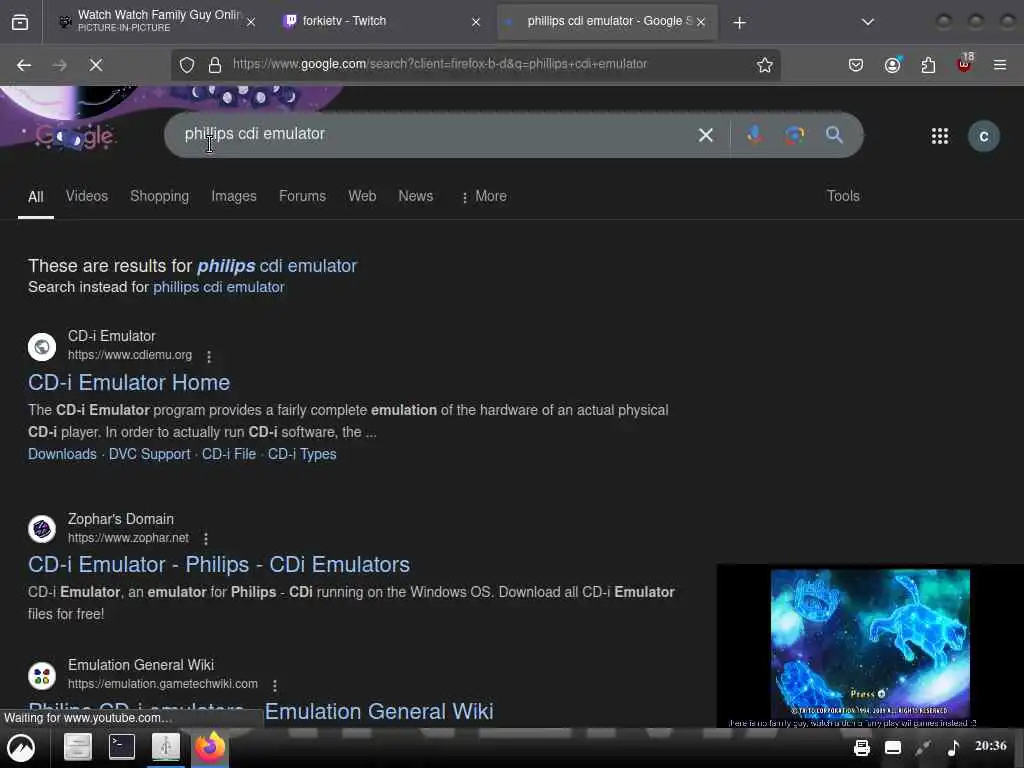Open the Pocket save icon
Image resolution: width=1024 pixels, height=768 pixels.
point(856,65)
